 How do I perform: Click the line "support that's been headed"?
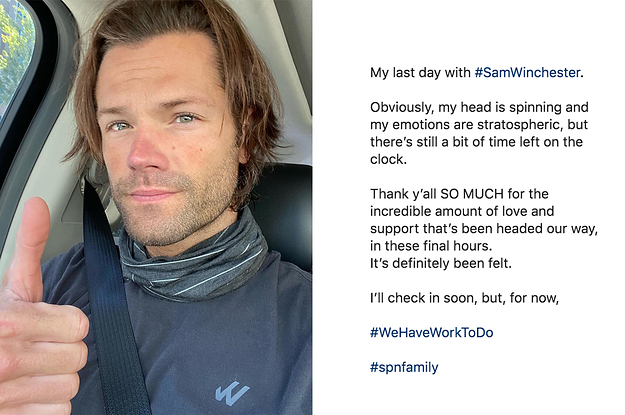(x=484, y=229)
